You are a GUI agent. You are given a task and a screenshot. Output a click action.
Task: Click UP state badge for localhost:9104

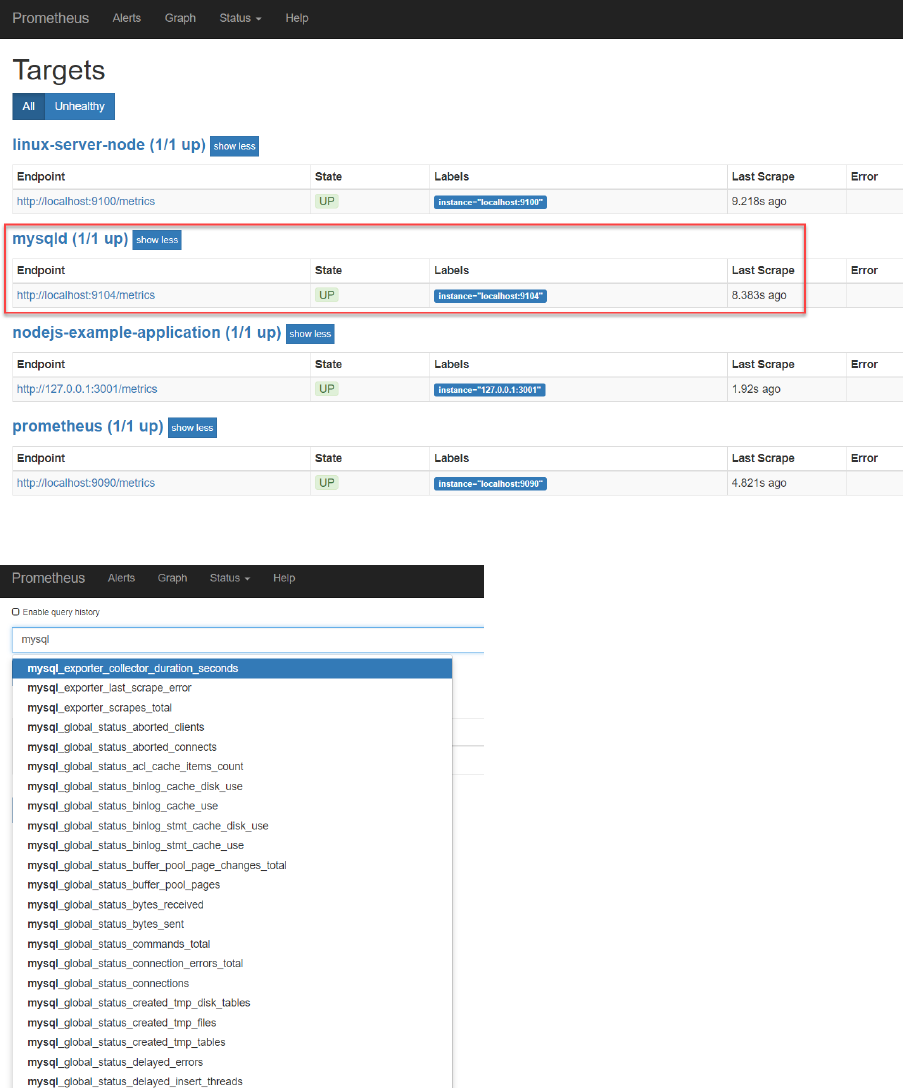pyautogui.click(x=327, y=295)
